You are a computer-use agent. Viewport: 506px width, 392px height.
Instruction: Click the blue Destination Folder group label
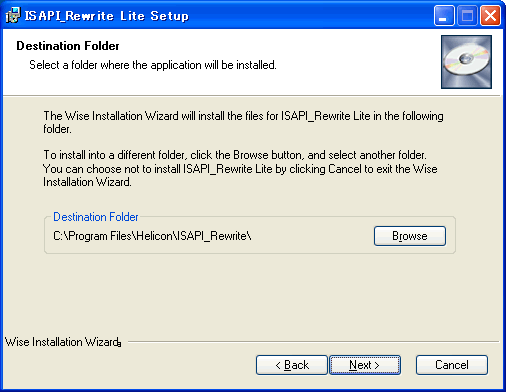pyautogui.click(x=96, y=217)
